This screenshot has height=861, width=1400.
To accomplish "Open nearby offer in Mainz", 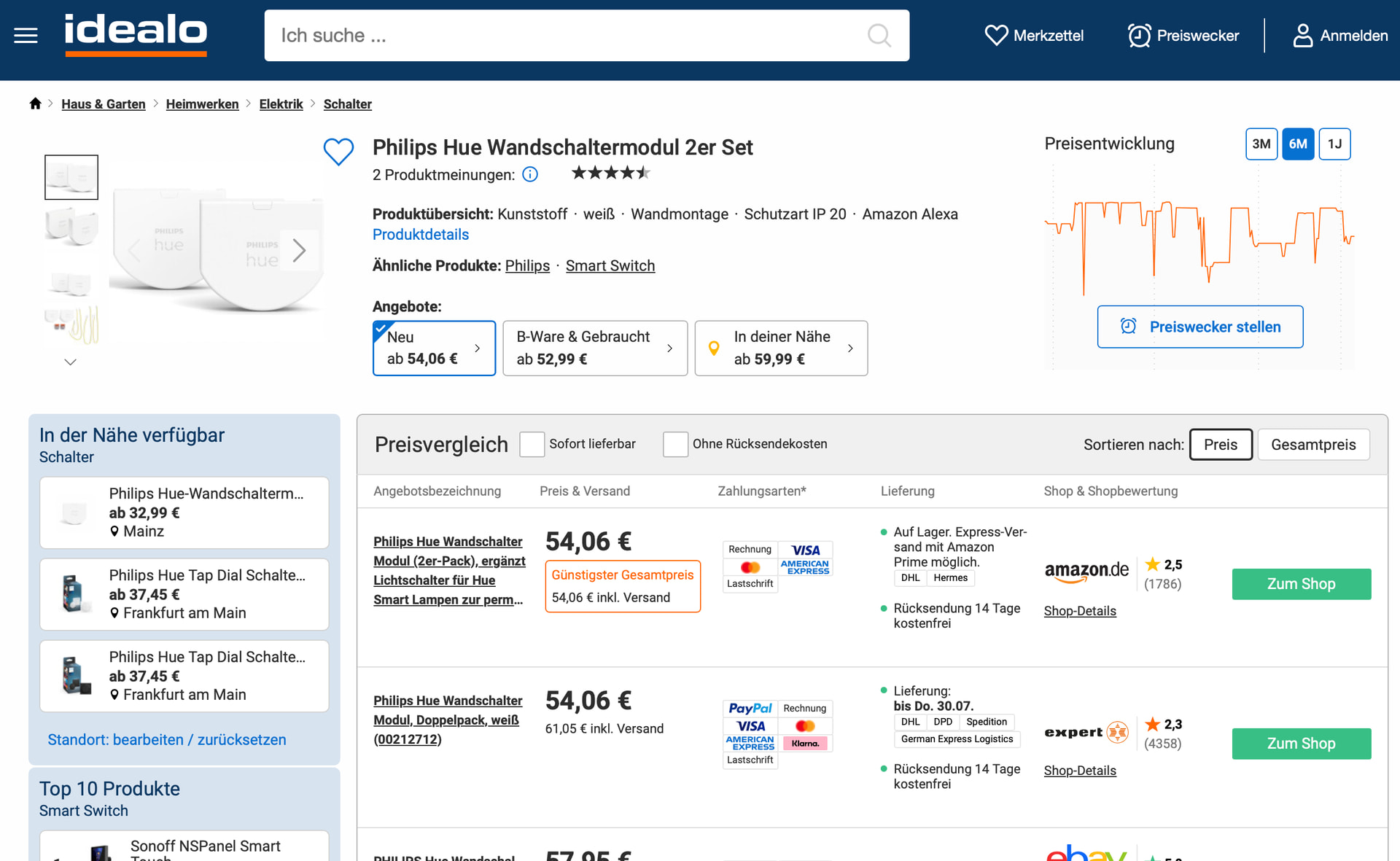I will click(184, 513).
